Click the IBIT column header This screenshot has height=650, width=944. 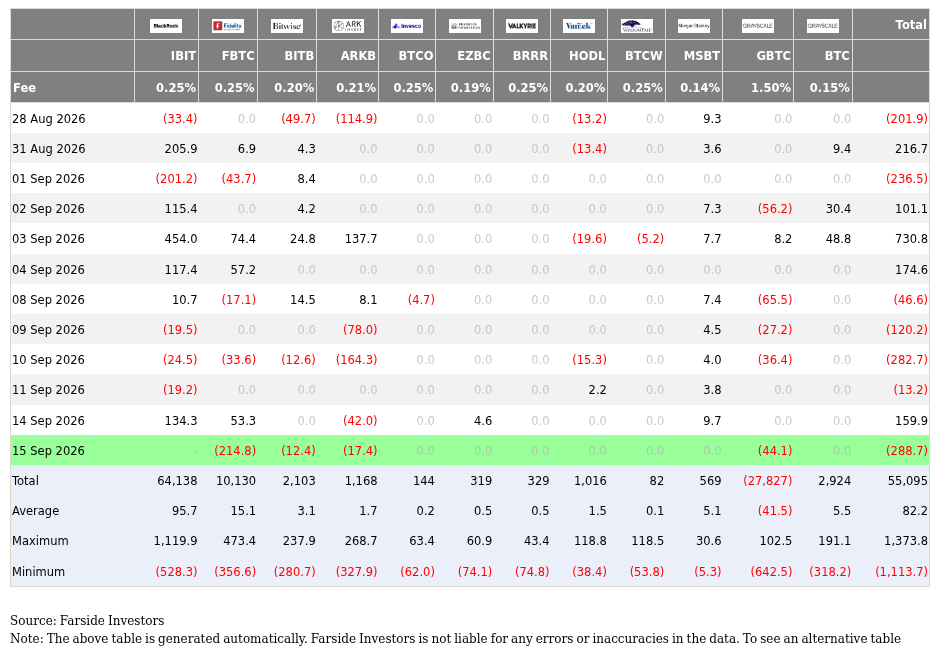click(183, 56)
